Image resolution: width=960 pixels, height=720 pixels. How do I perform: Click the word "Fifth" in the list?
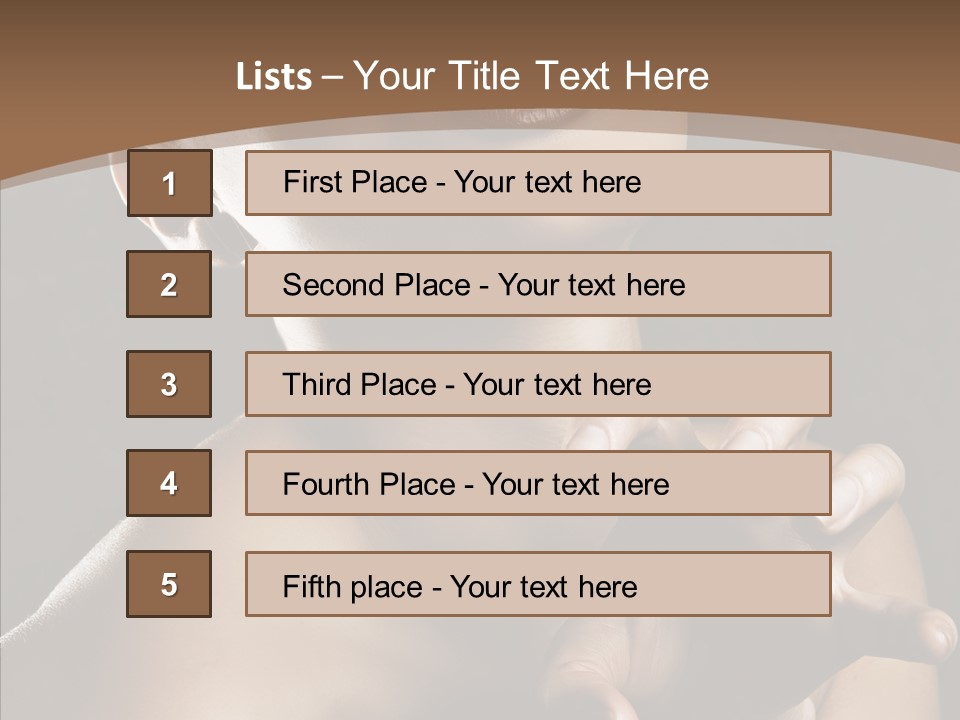310,586
